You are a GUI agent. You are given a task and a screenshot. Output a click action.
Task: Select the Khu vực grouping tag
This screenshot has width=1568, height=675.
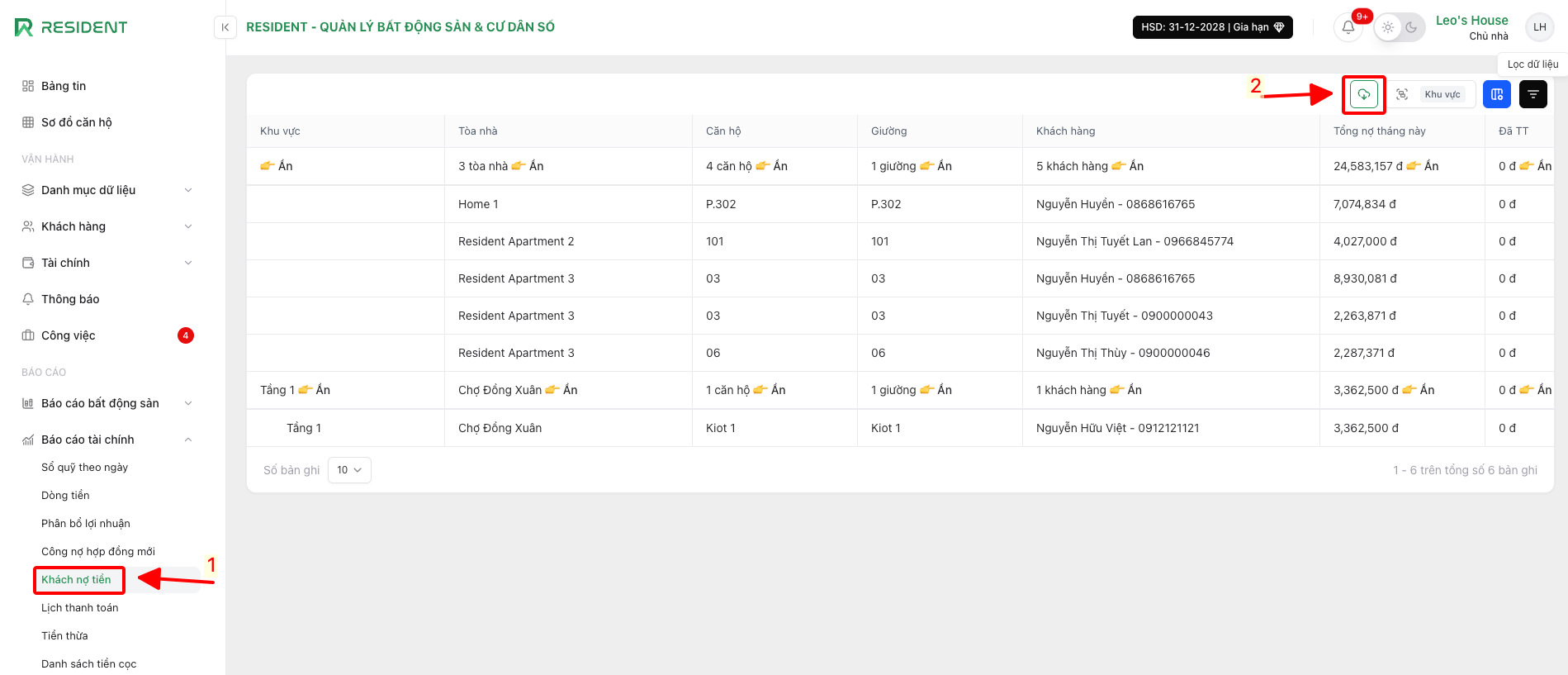click(1442, 94)
